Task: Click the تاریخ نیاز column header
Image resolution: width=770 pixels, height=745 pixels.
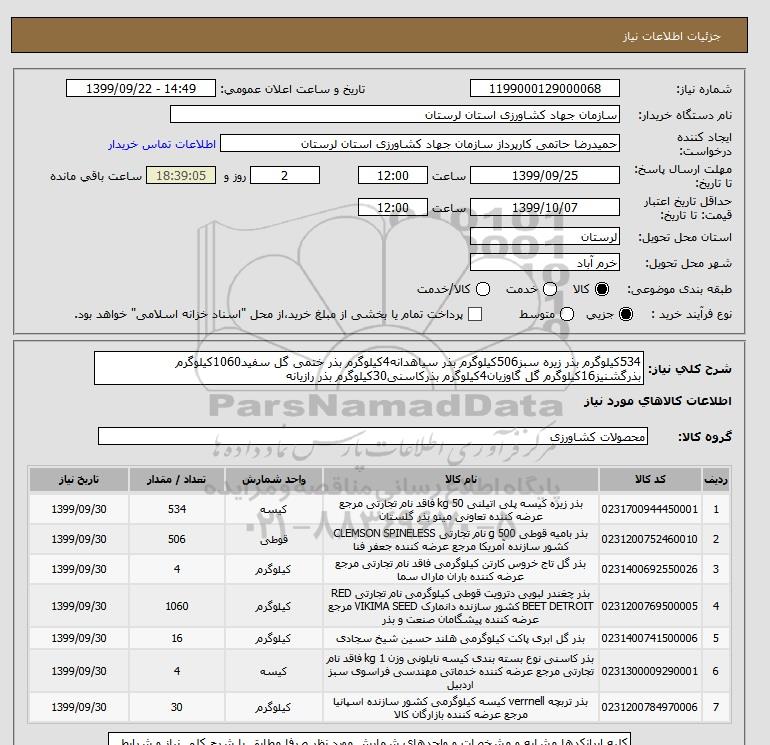Action: point(79,479)
